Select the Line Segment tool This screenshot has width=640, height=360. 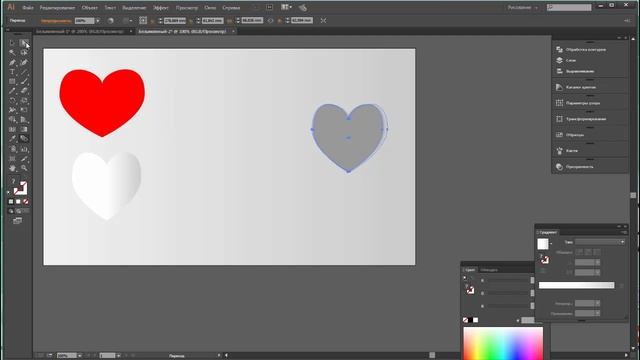point(24,72)
